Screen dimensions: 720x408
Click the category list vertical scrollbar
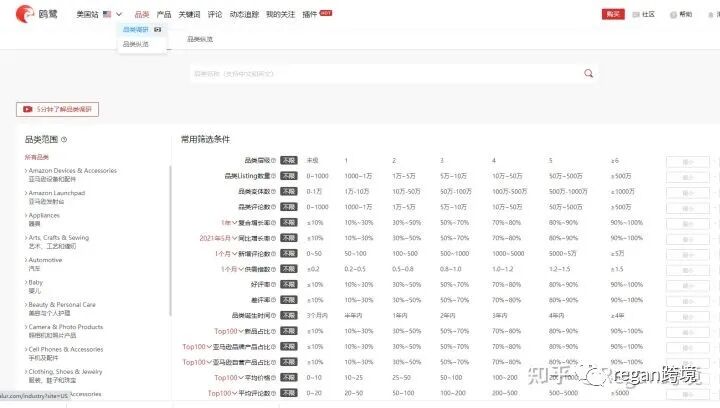[170, 241]
